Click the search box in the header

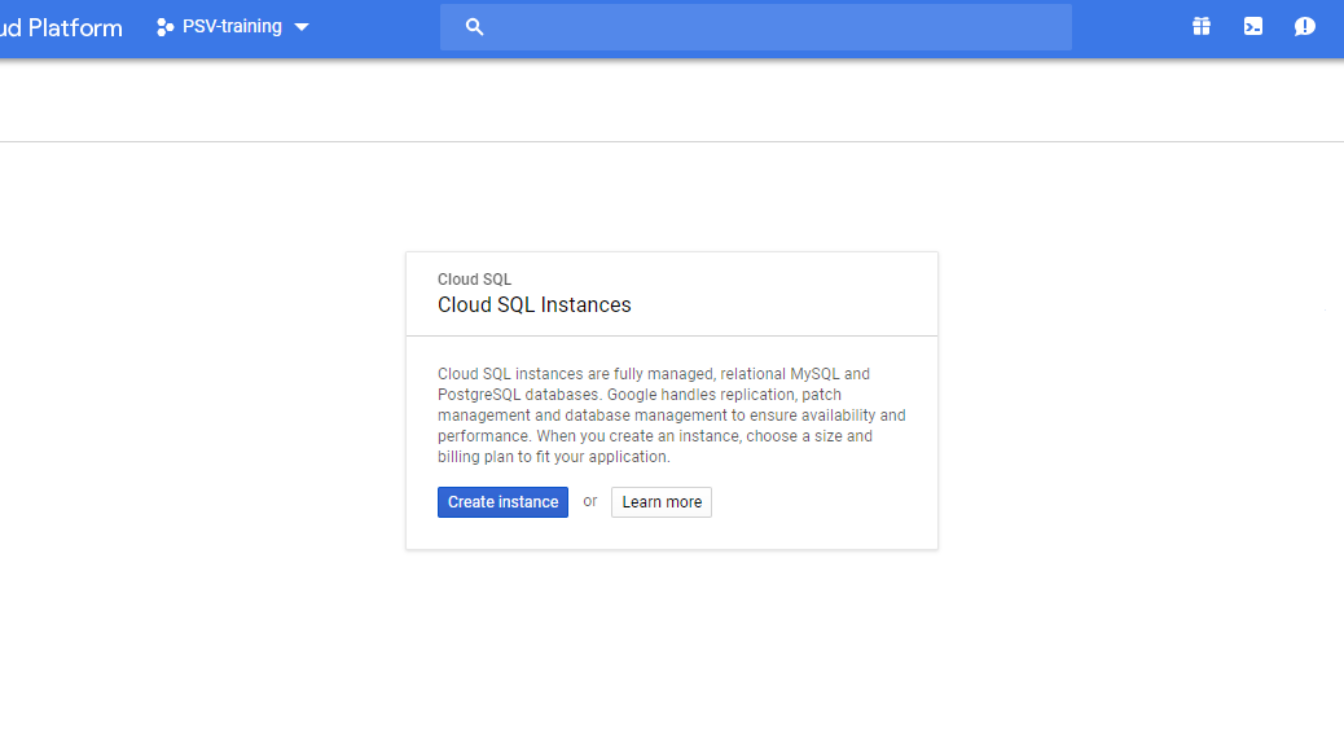click(x=756, y=26)
